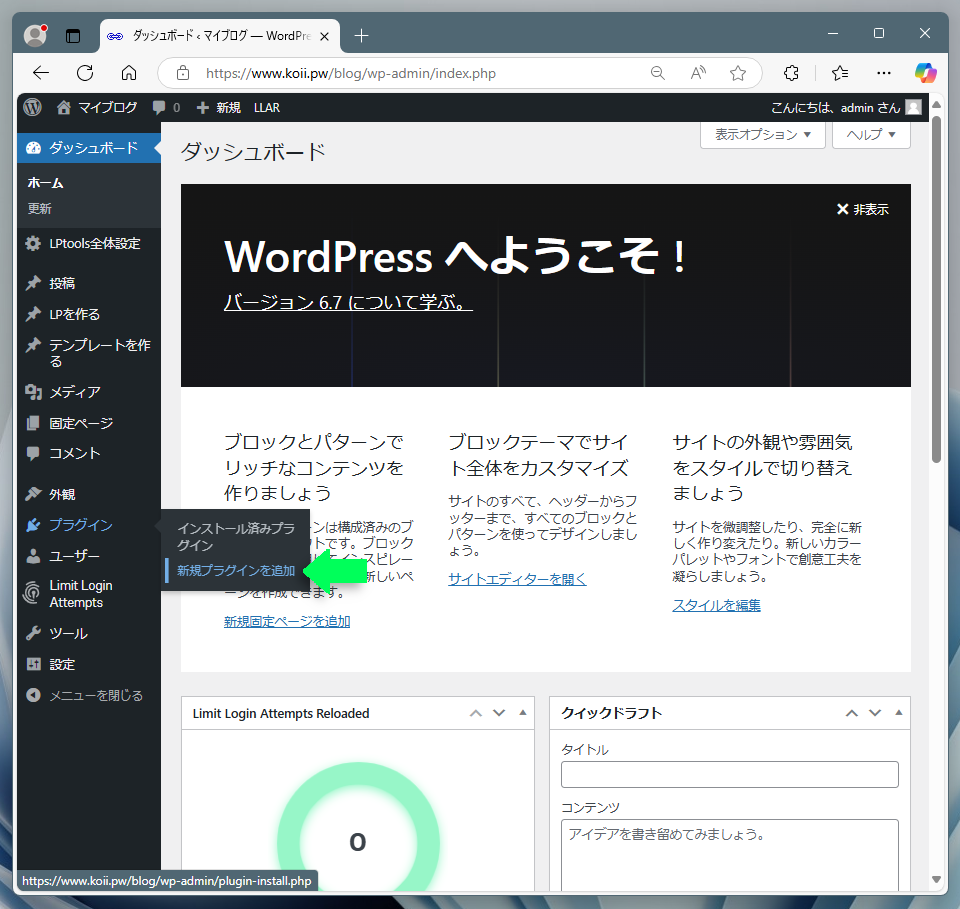Go back with browser back arrow

40,73
